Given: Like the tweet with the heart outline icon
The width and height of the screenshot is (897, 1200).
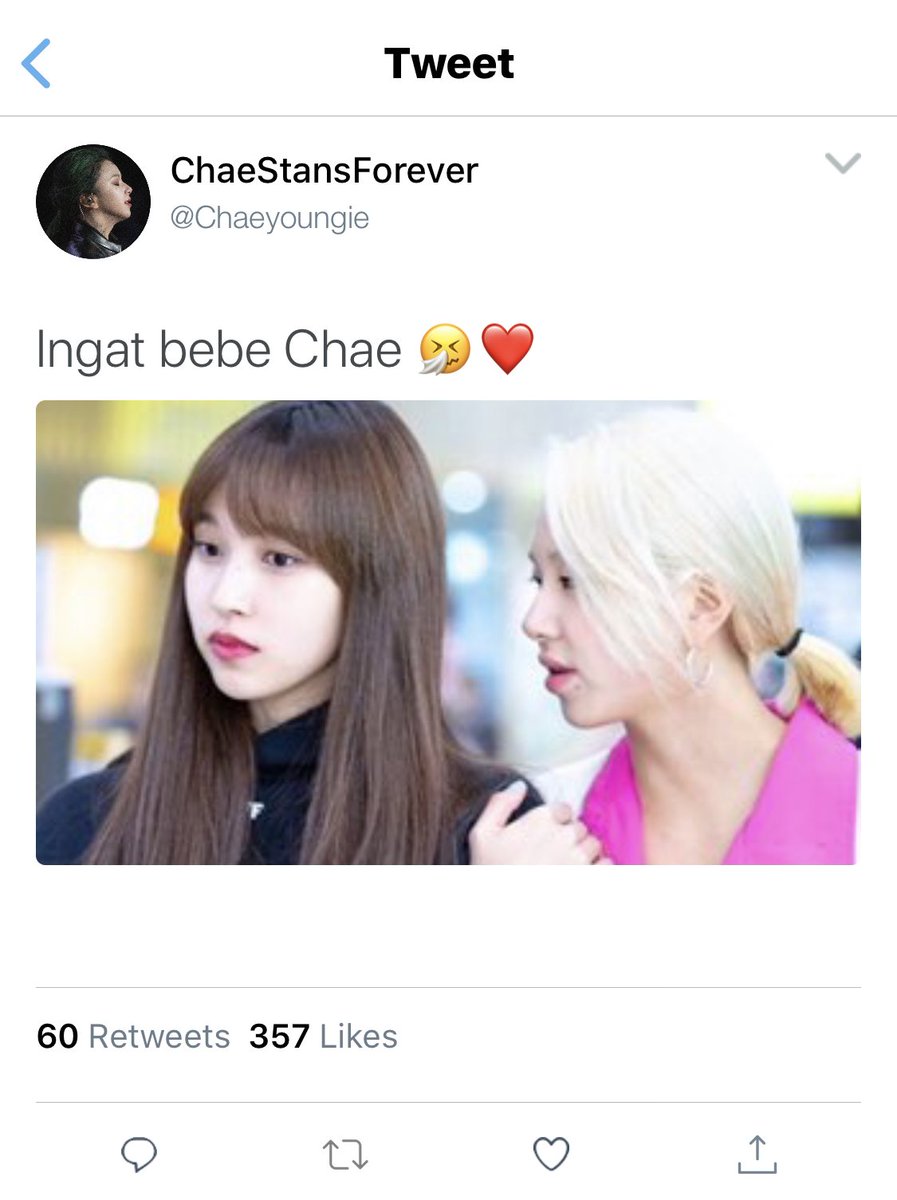Looking at the screenshot, I should click(551, 1154).
